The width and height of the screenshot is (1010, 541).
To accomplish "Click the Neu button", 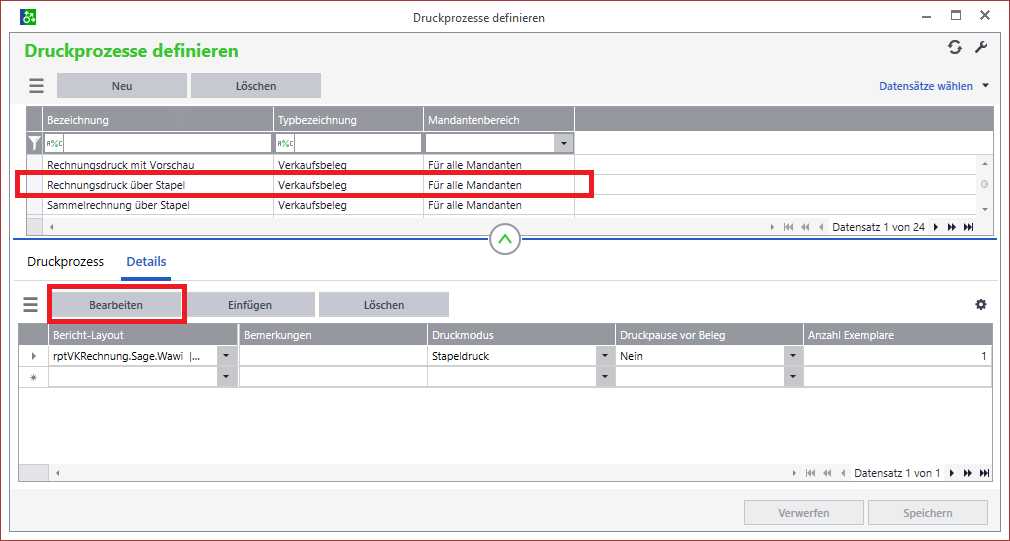I will 122,86.
